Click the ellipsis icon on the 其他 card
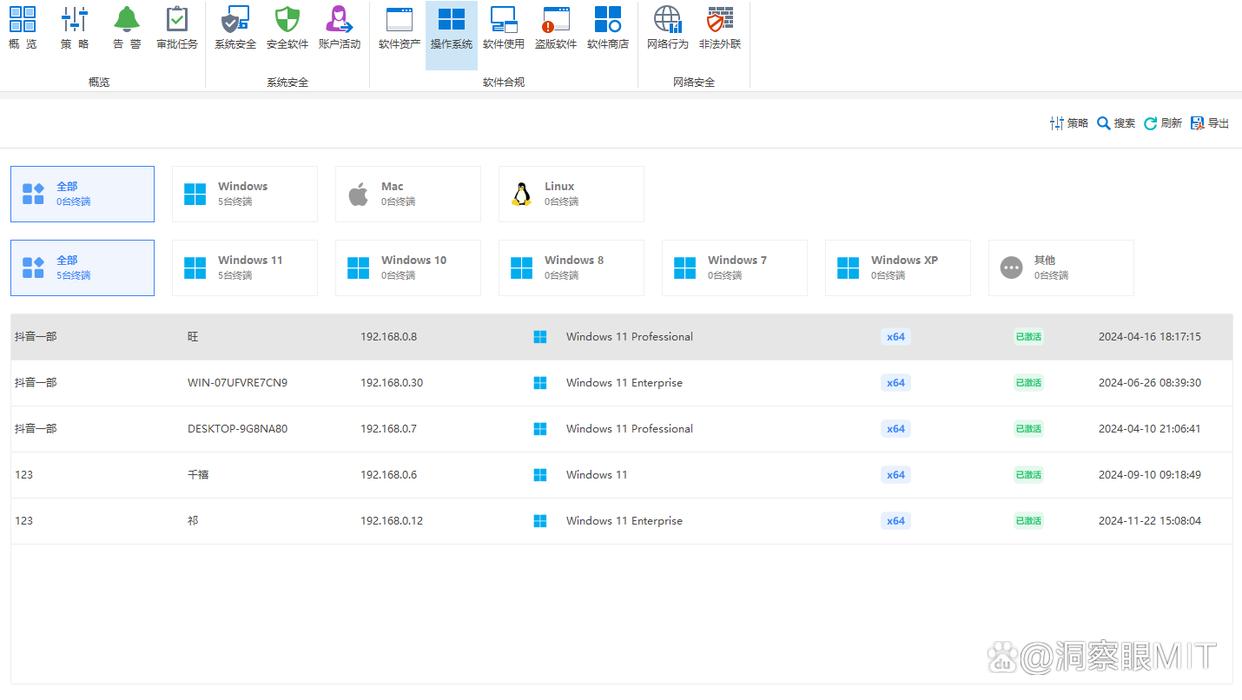Viewport: 1242px width, 700px height. [1011, 268]
